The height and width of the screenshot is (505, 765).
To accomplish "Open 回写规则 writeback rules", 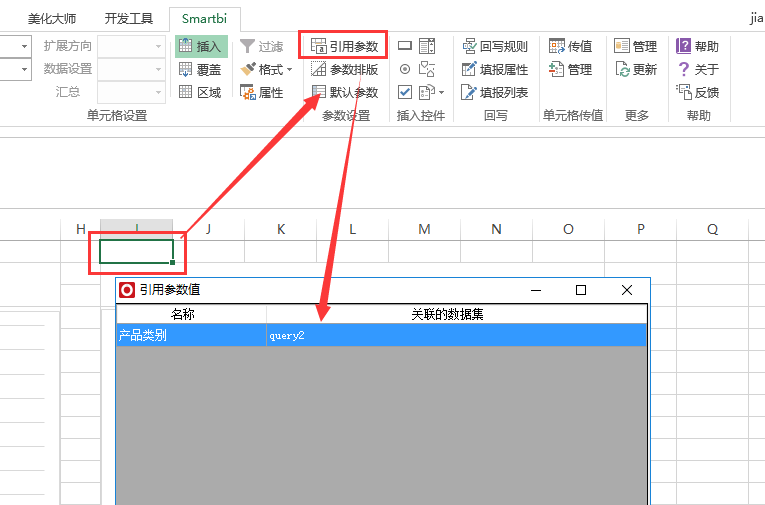I will pos(495,46).
